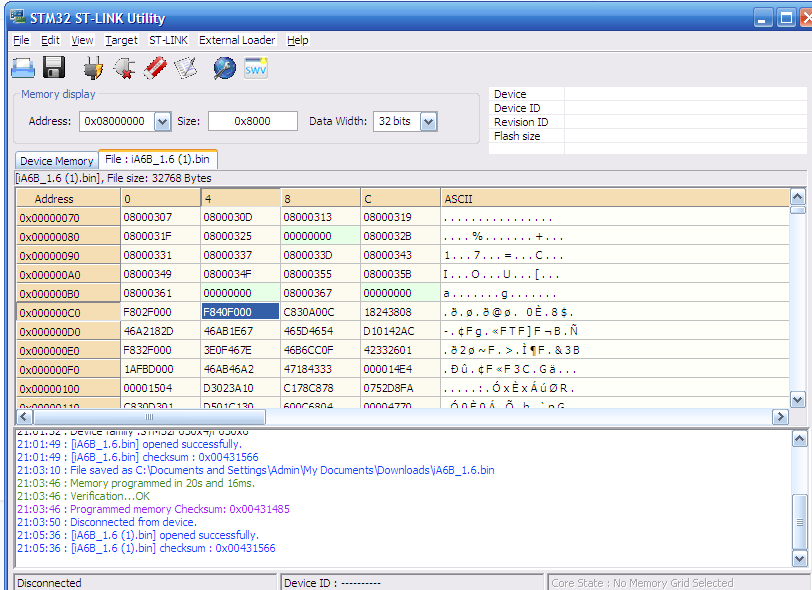This screenshot has height=590, width=812.
Task: Switch to the Device Memory tab
Action: [56, 161]
